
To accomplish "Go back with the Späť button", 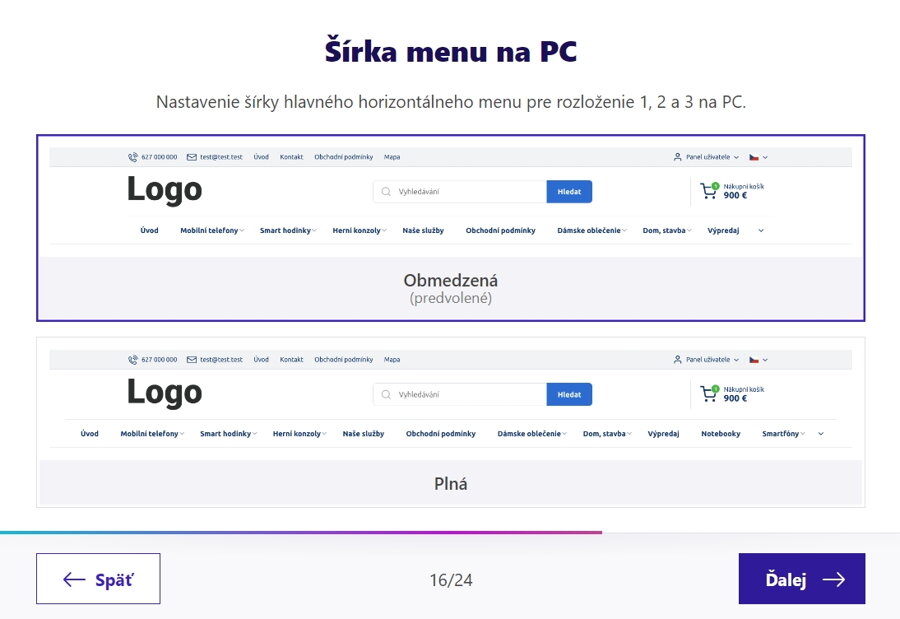I will (x=98, y=579).
